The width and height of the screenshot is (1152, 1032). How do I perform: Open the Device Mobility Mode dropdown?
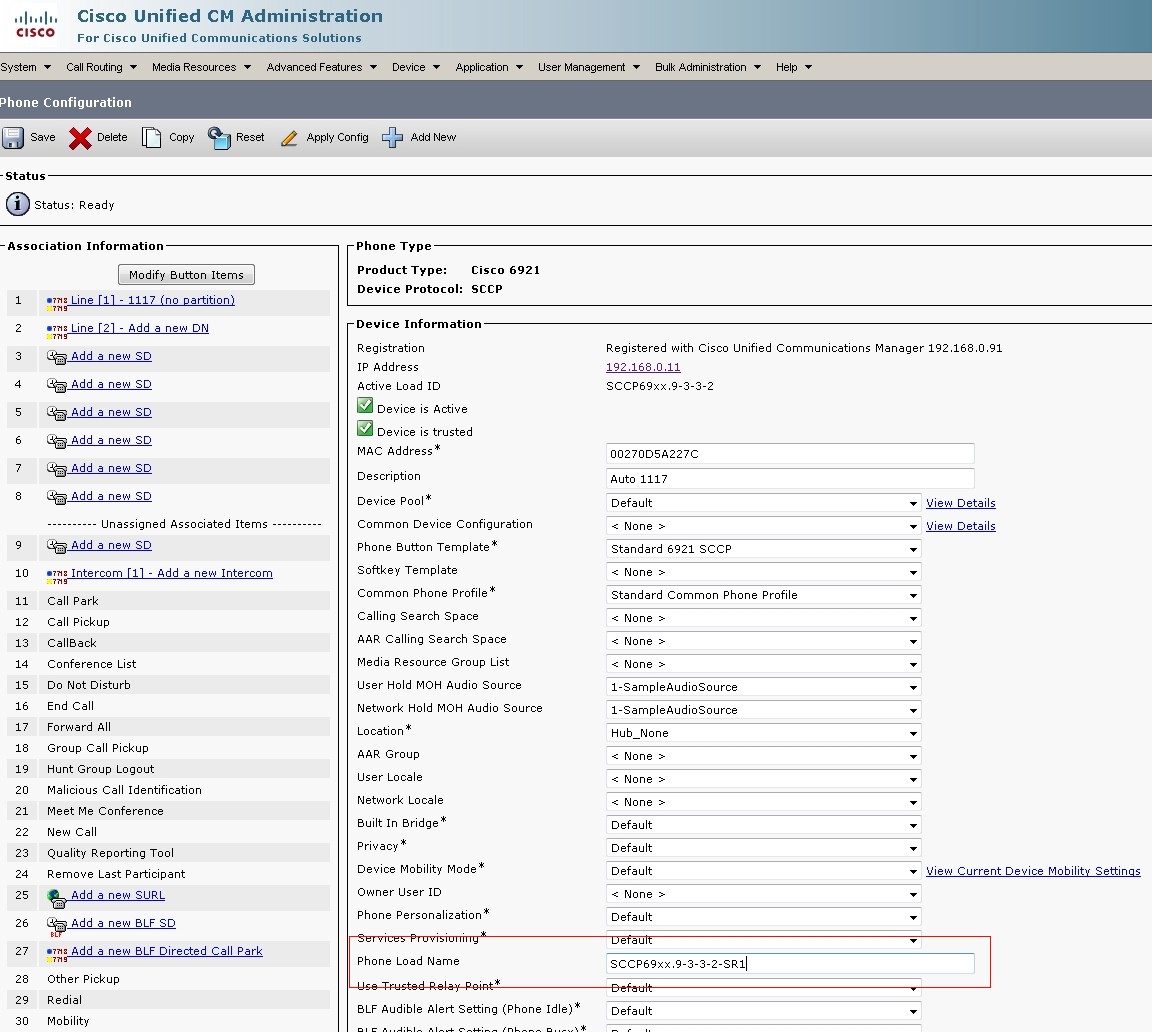tap(763, 871)
